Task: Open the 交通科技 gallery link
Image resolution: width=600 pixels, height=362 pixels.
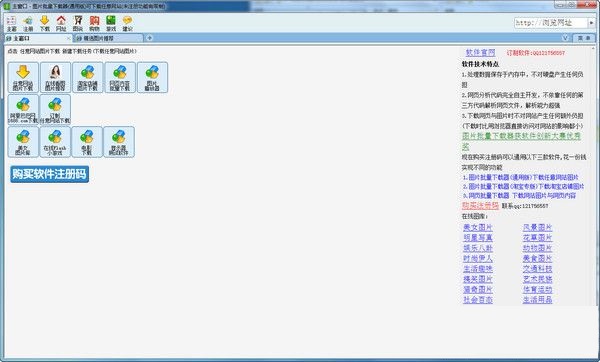Action: [538, 269]
